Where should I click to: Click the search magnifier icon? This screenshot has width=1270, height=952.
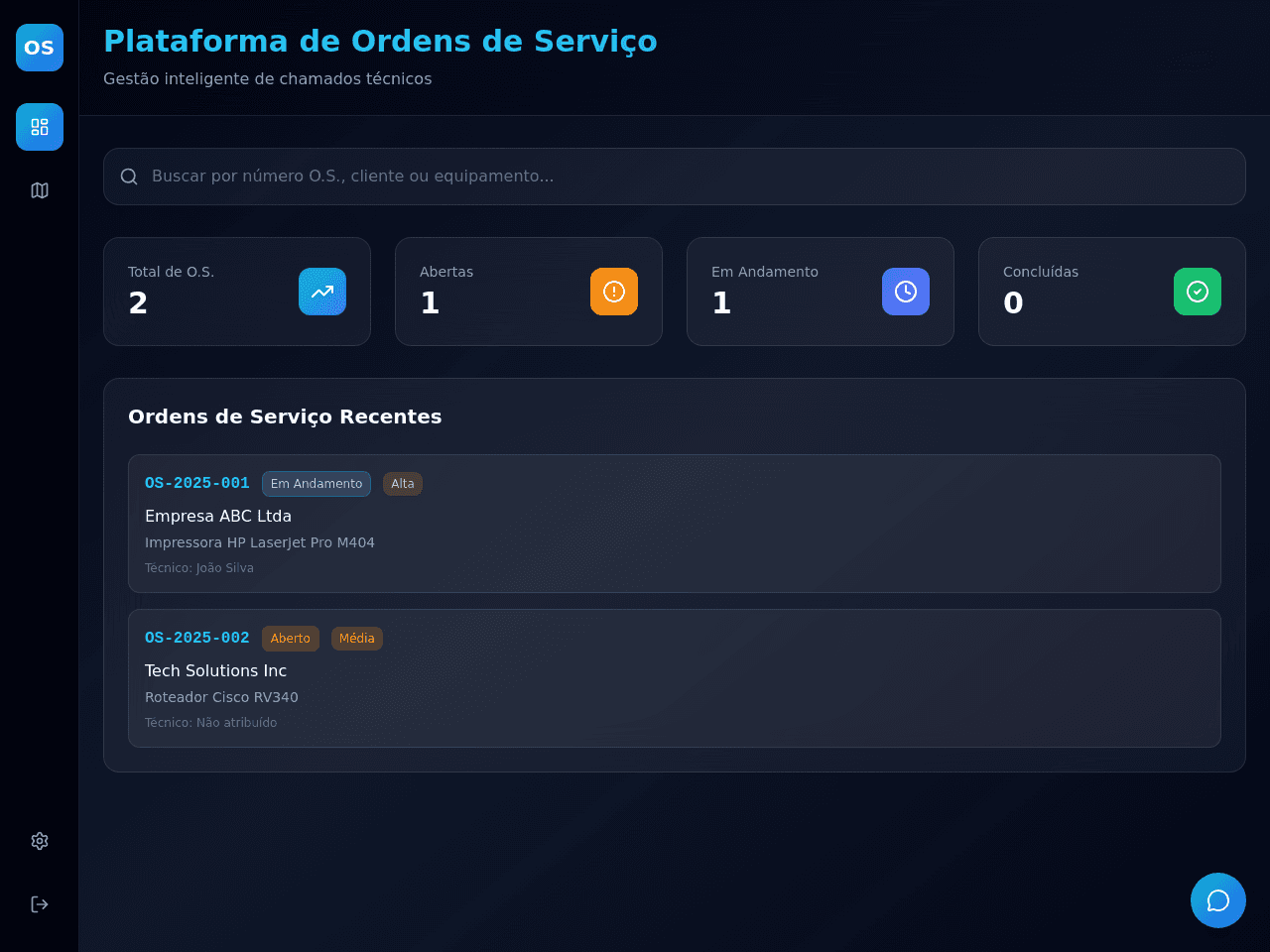tap(129, 177)
